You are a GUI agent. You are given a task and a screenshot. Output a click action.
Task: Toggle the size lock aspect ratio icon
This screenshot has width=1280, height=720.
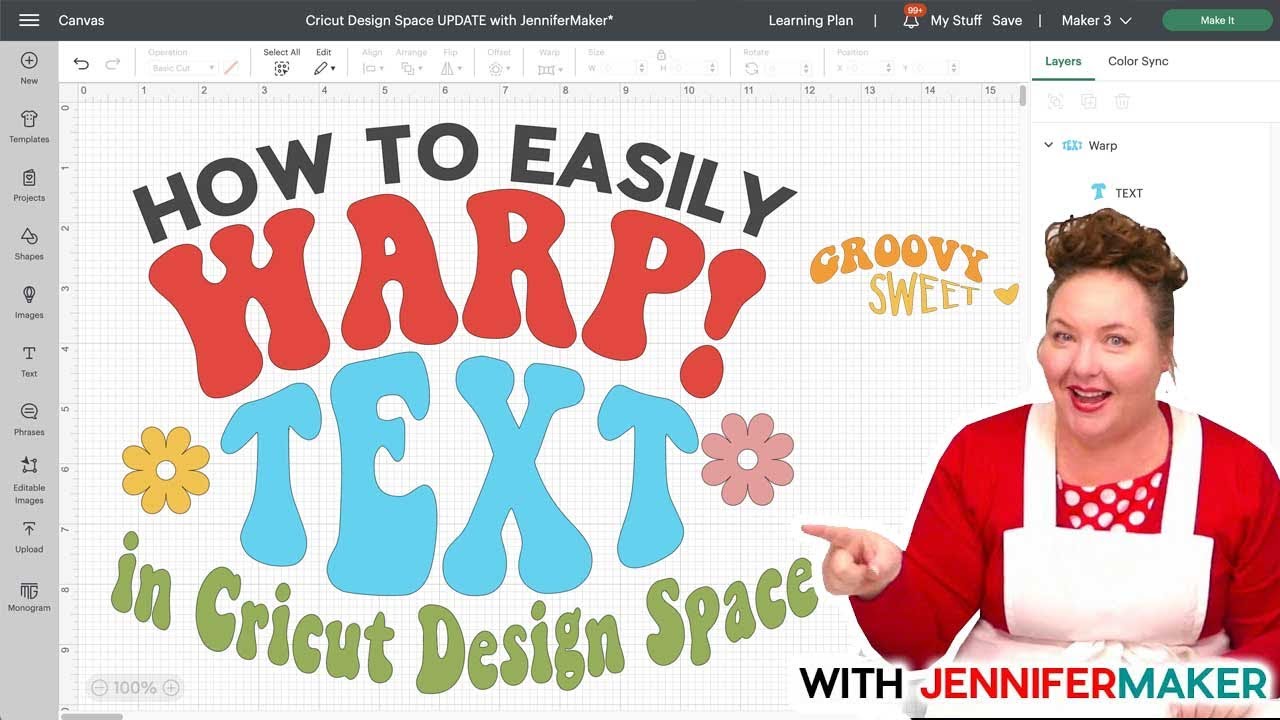point(661,55)
